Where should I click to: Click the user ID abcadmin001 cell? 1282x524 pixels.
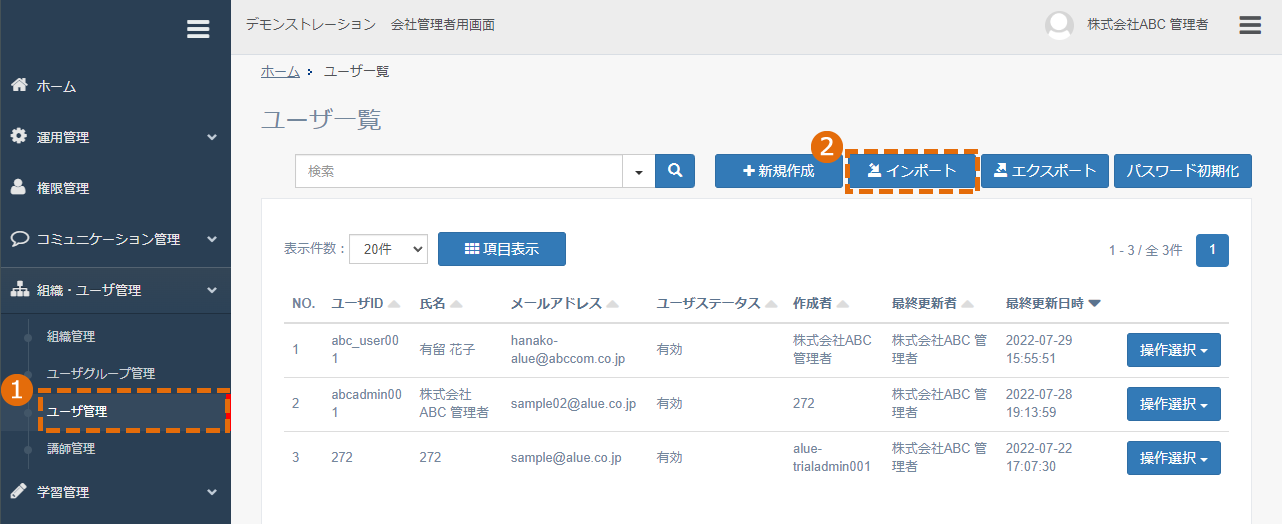(366, 404)
